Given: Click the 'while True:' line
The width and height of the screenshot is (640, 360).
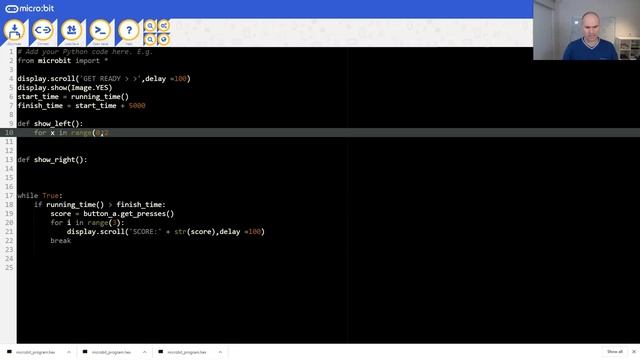Looking at the screenshot, I should click(40, 196).
